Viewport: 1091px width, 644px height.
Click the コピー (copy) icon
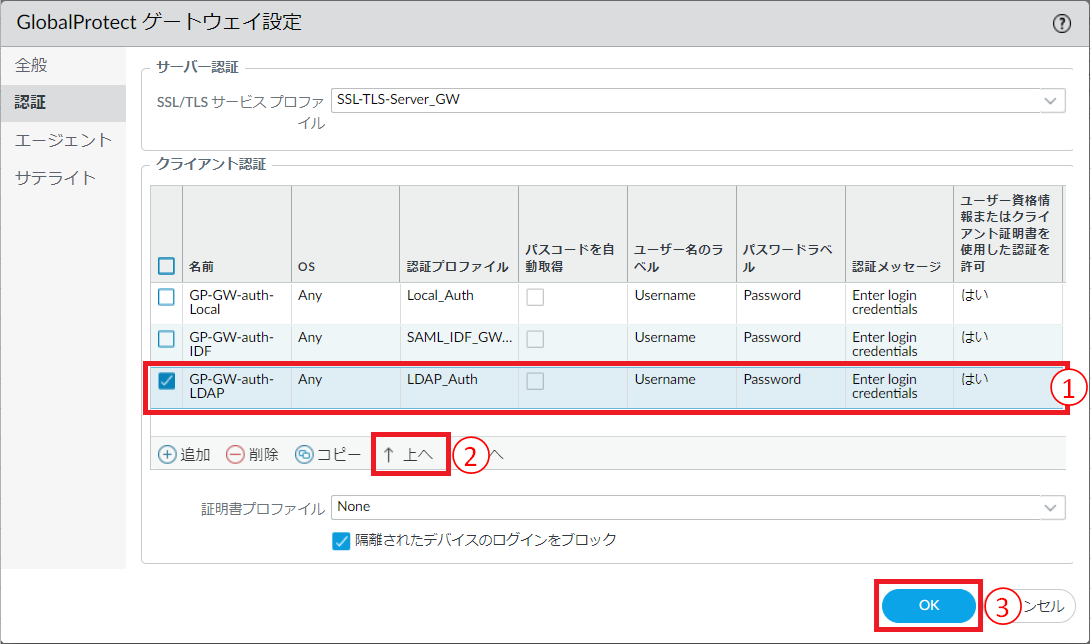point(304,455)
